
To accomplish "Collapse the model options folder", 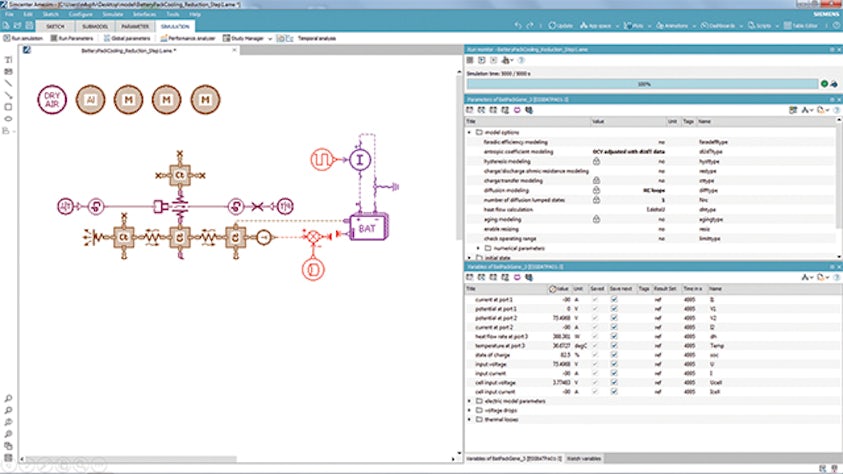I will click(469, 132).
